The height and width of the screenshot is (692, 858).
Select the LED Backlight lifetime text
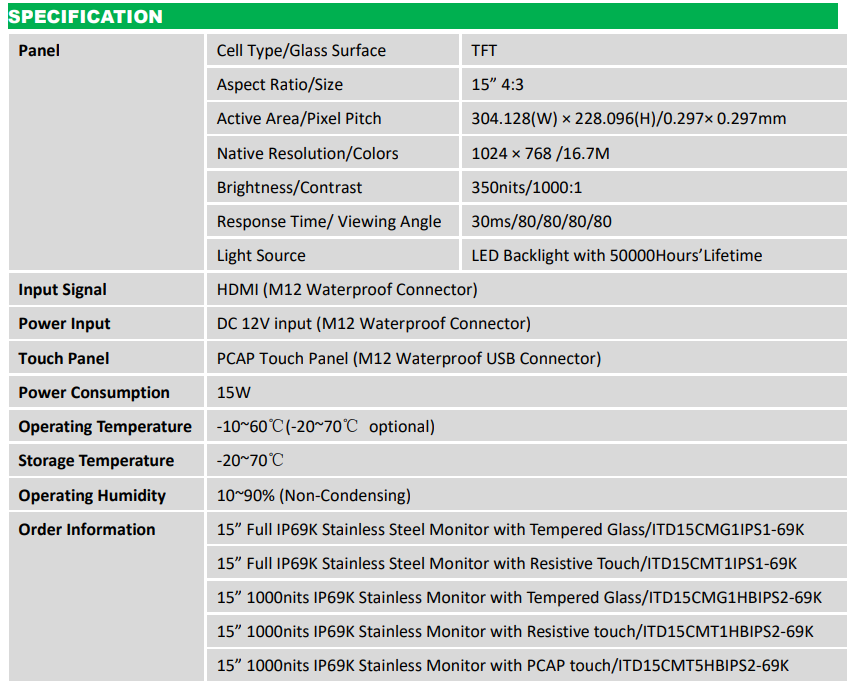point(616,256)
